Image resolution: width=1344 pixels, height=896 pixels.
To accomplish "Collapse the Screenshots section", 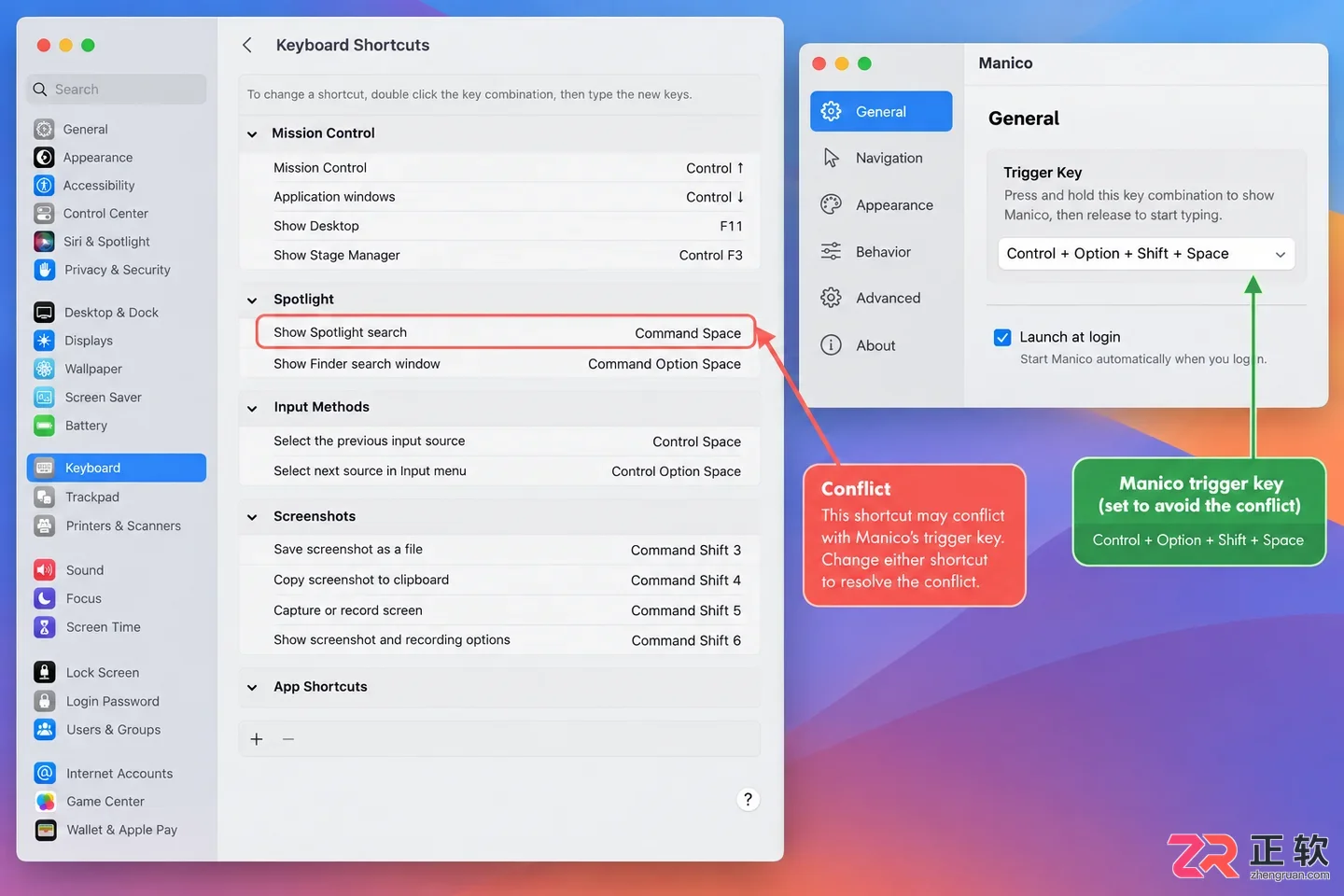I will point(252,517).
